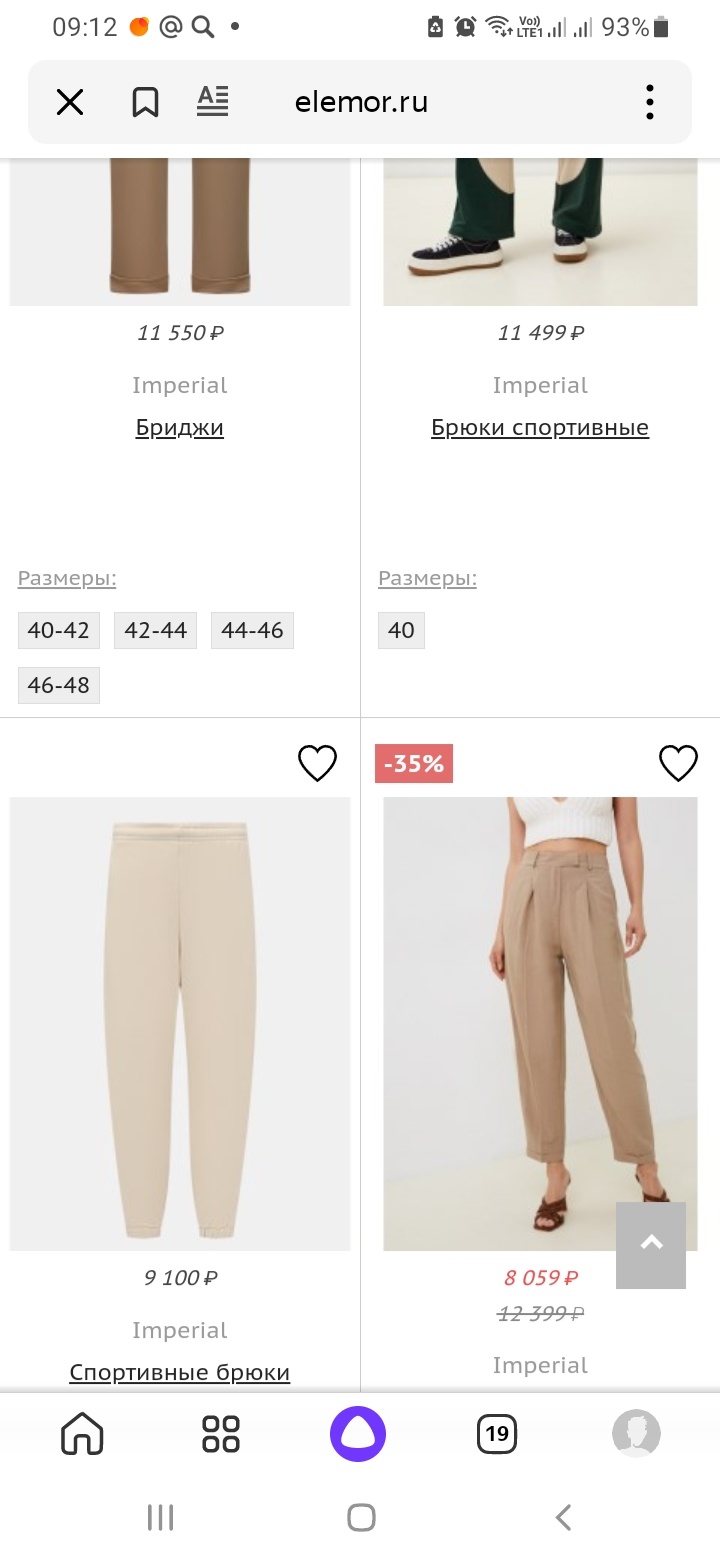Select size 40-42 for Бриджи
The height and width of the screenshot is (1560, 720).
(x=58, y=631)
